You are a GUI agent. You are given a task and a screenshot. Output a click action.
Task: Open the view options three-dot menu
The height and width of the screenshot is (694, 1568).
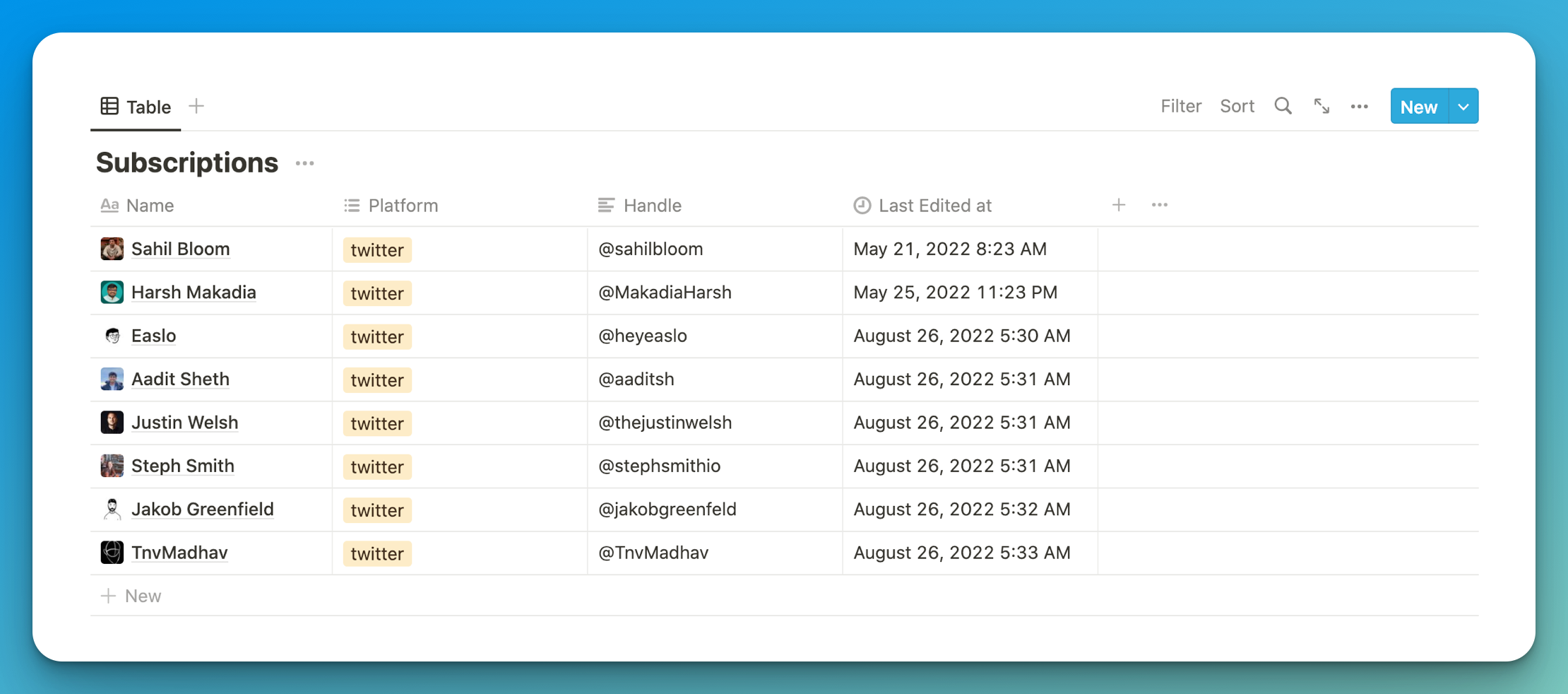point(1359,107)
